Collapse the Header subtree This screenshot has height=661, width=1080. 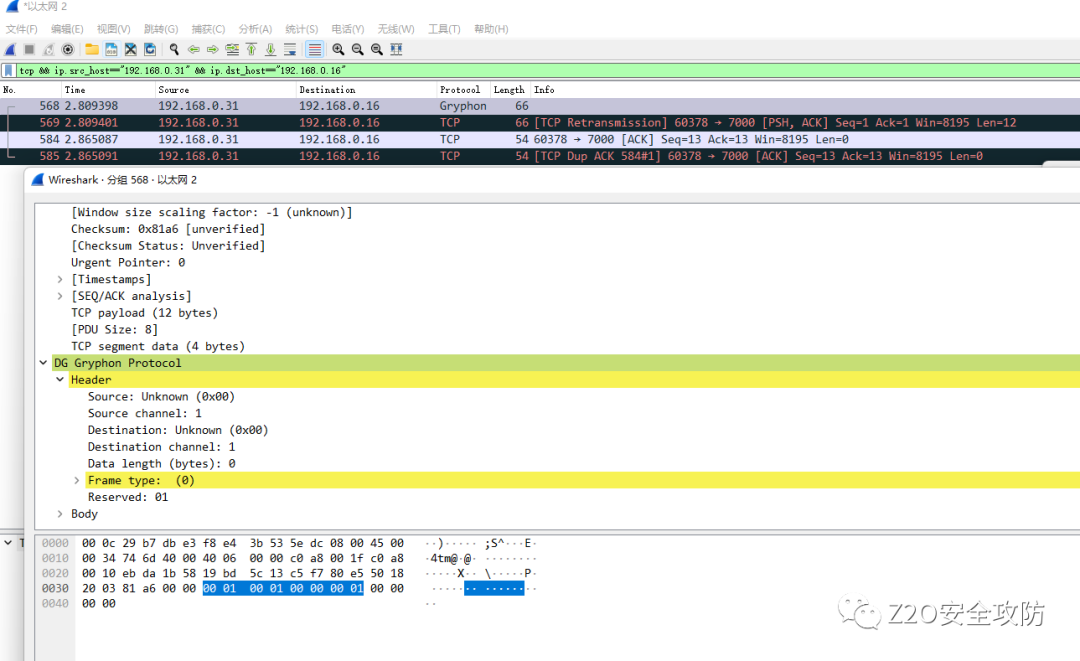click(60, 380)
